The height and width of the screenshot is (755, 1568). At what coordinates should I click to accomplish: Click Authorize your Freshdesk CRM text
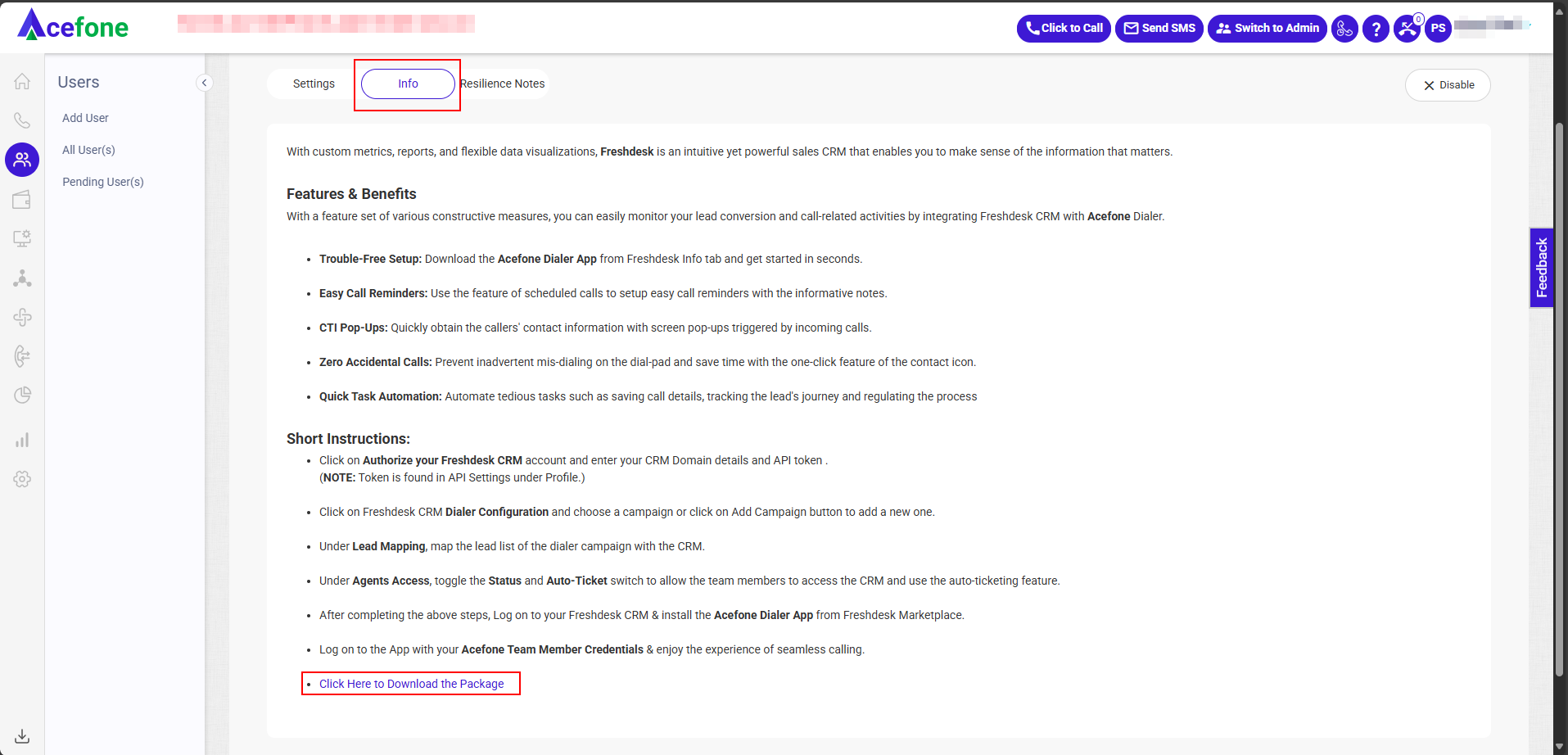point(442,460)
